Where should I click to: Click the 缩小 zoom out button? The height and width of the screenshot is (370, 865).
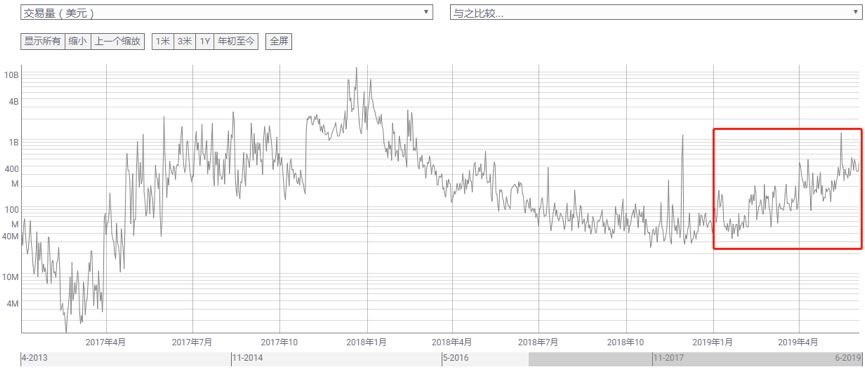click(x=78, y=41)
